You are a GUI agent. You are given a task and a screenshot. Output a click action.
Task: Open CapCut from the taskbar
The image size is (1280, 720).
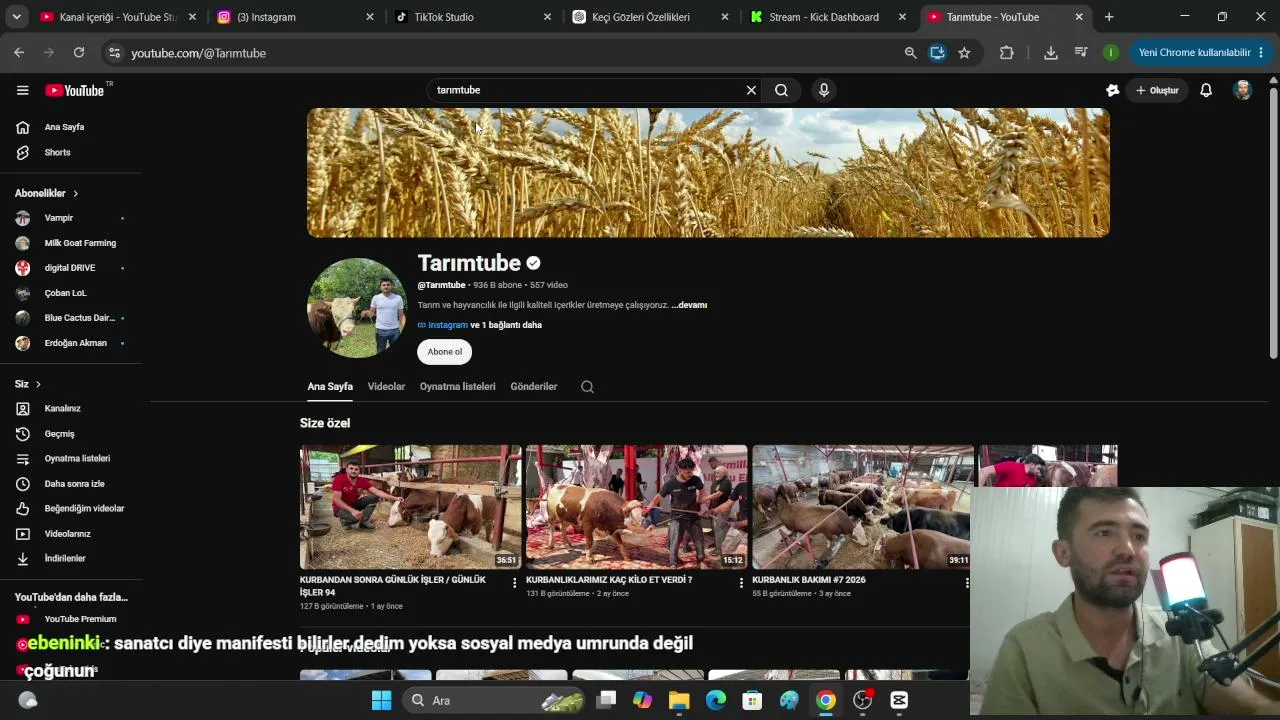[899, 700]
